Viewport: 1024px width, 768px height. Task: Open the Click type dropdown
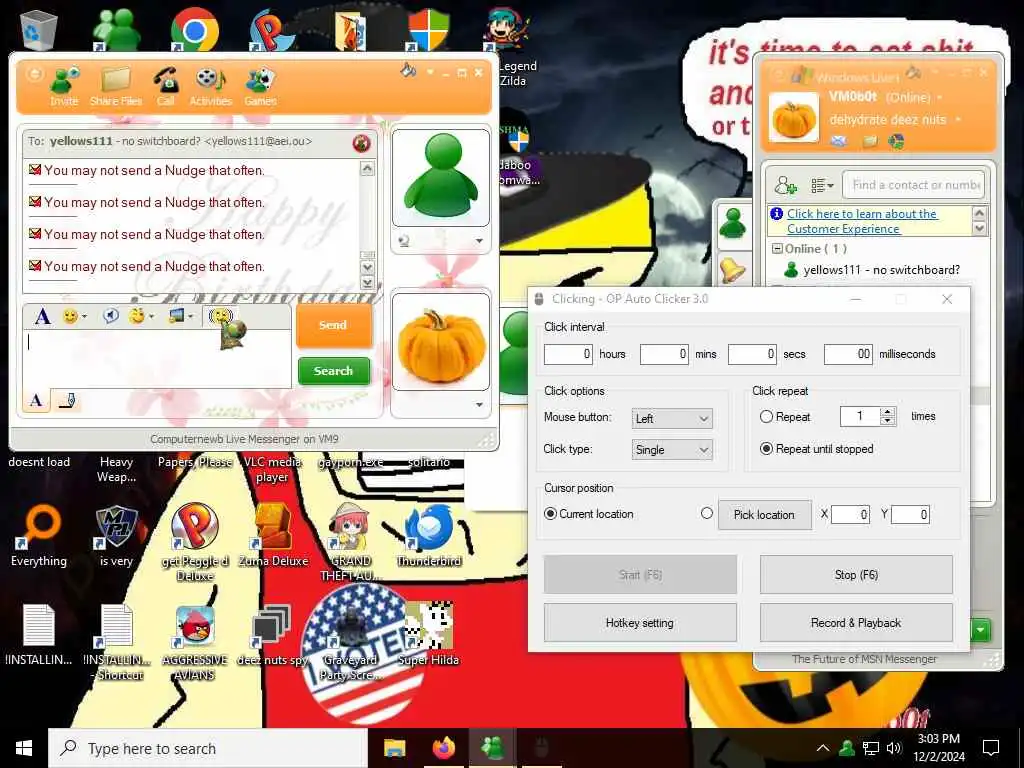pos(672,449)
